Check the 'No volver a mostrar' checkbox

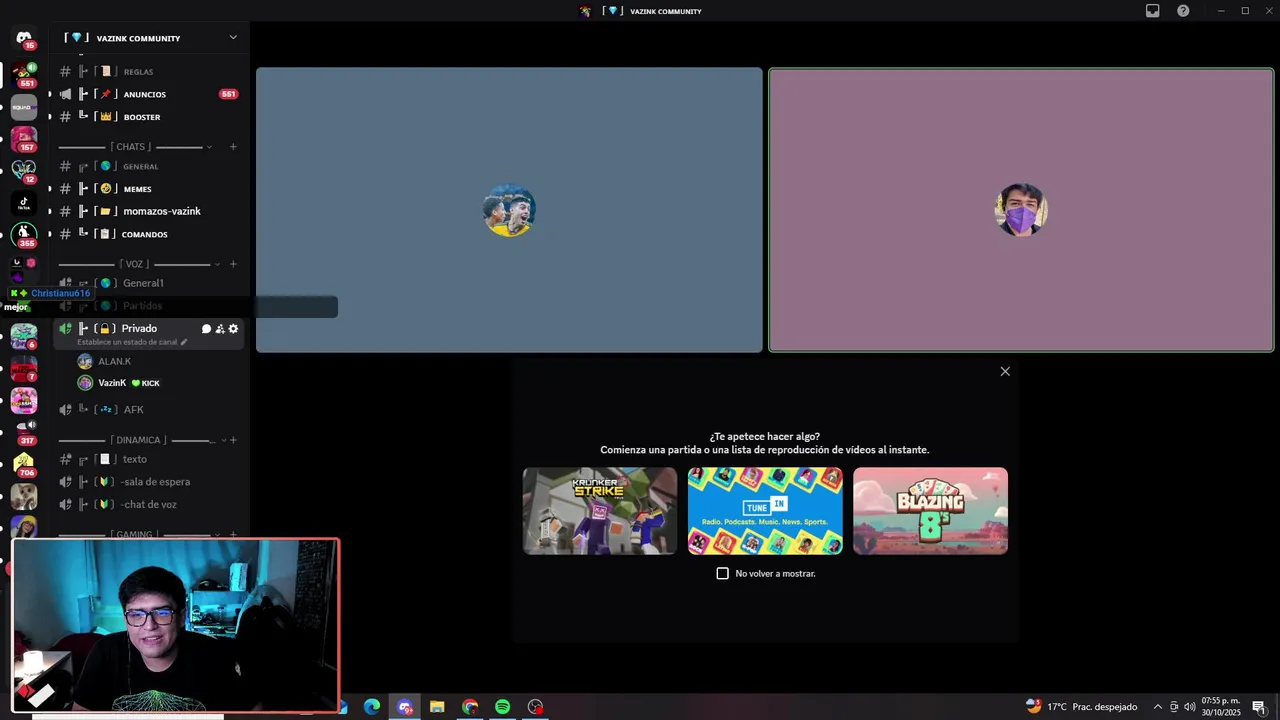723,573
